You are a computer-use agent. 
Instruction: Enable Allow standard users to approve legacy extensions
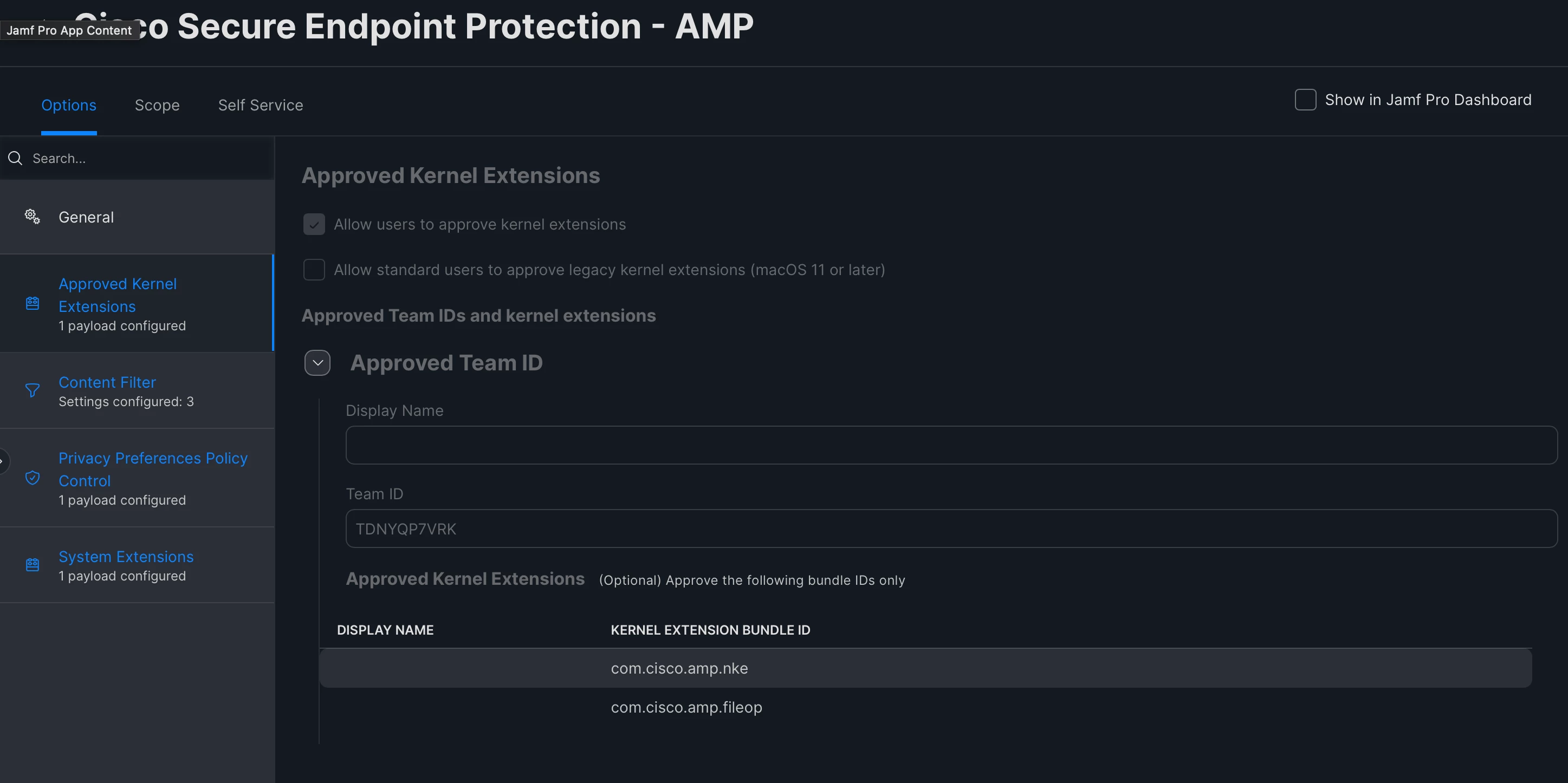pyautogui.click(x=314, y=270)
